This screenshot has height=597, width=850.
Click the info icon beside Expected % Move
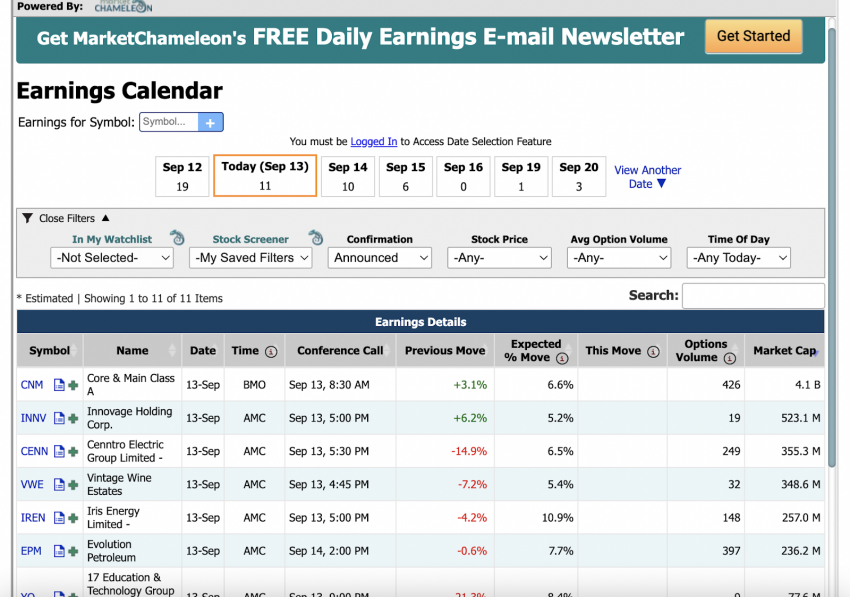[x=562, y=358]
